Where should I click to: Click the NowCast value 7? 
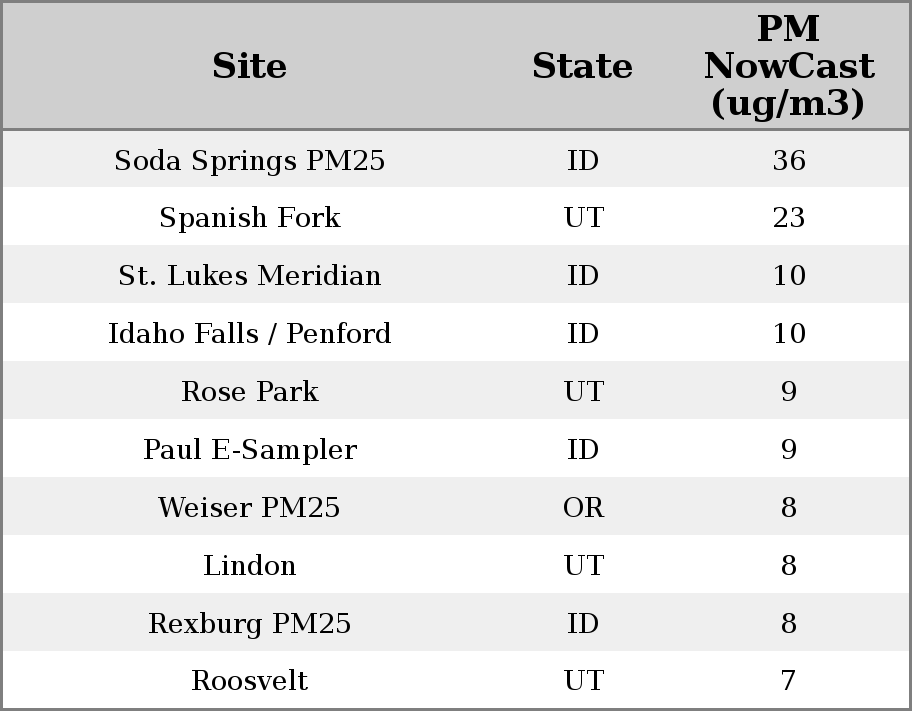pos(788,681)
